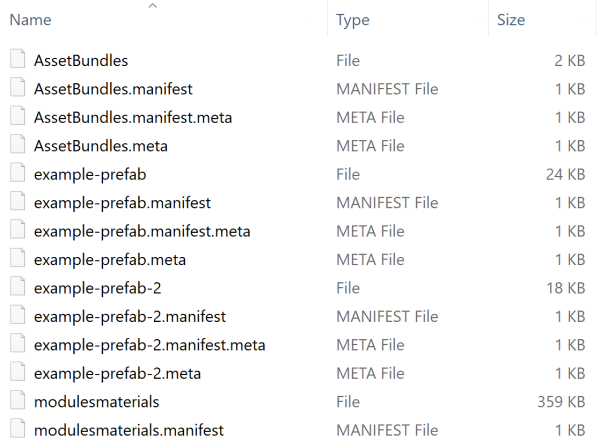
Task: Click the example-prefab file icon
Action: pyautogui.click(x=17, y=174)
